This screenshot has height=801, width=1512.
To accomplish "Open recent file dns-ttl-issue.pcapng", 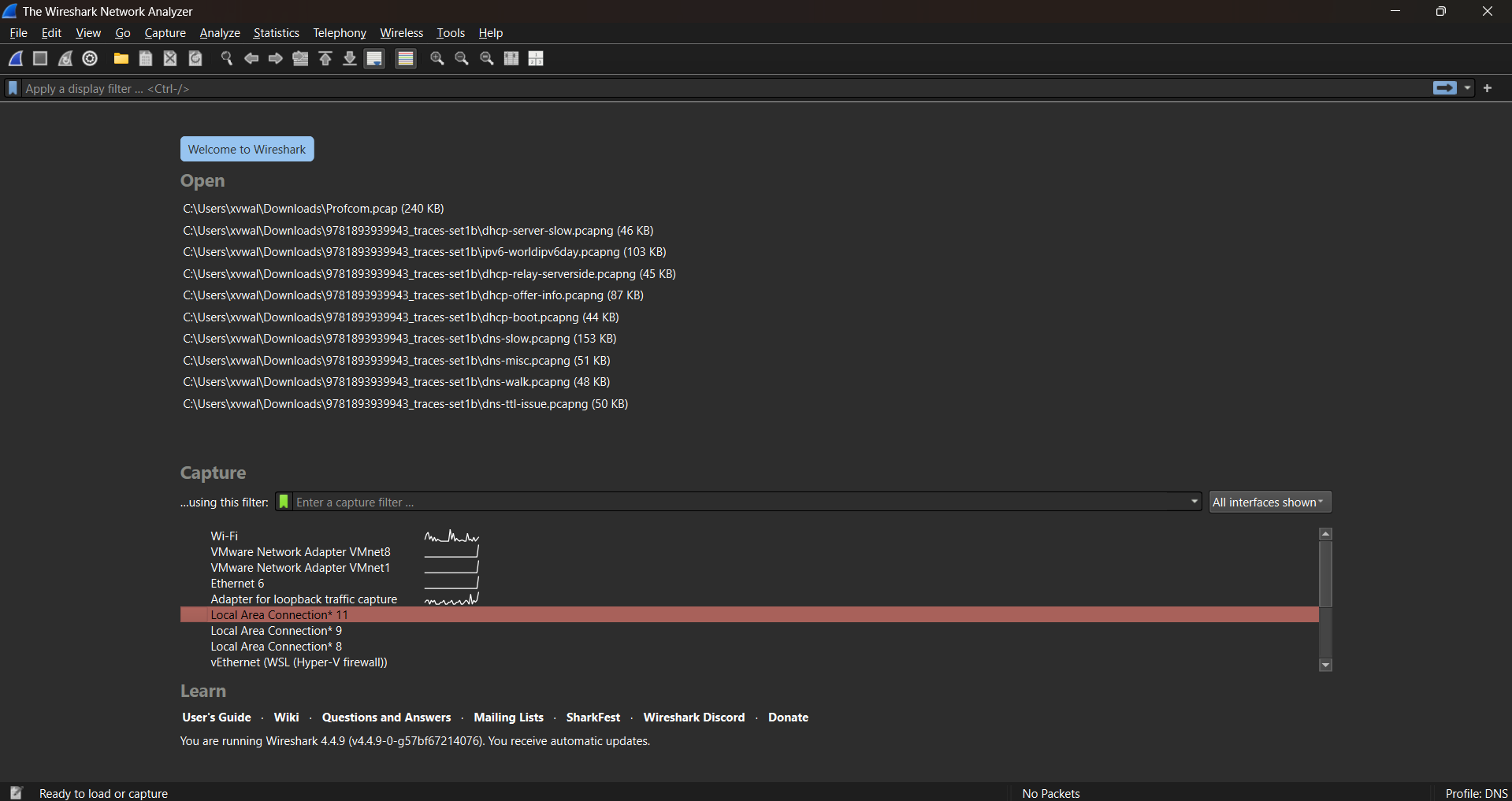I will click(406, 404).
